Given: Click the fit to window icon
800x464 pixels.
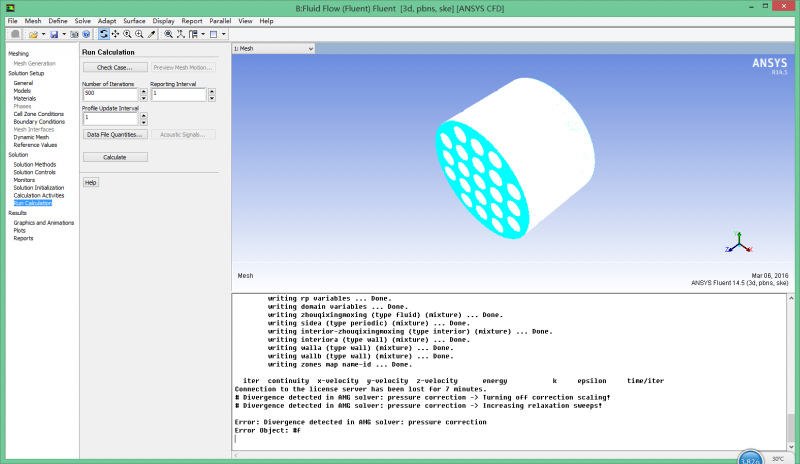Looking at the screenshot, I should (x=168, y=34).
